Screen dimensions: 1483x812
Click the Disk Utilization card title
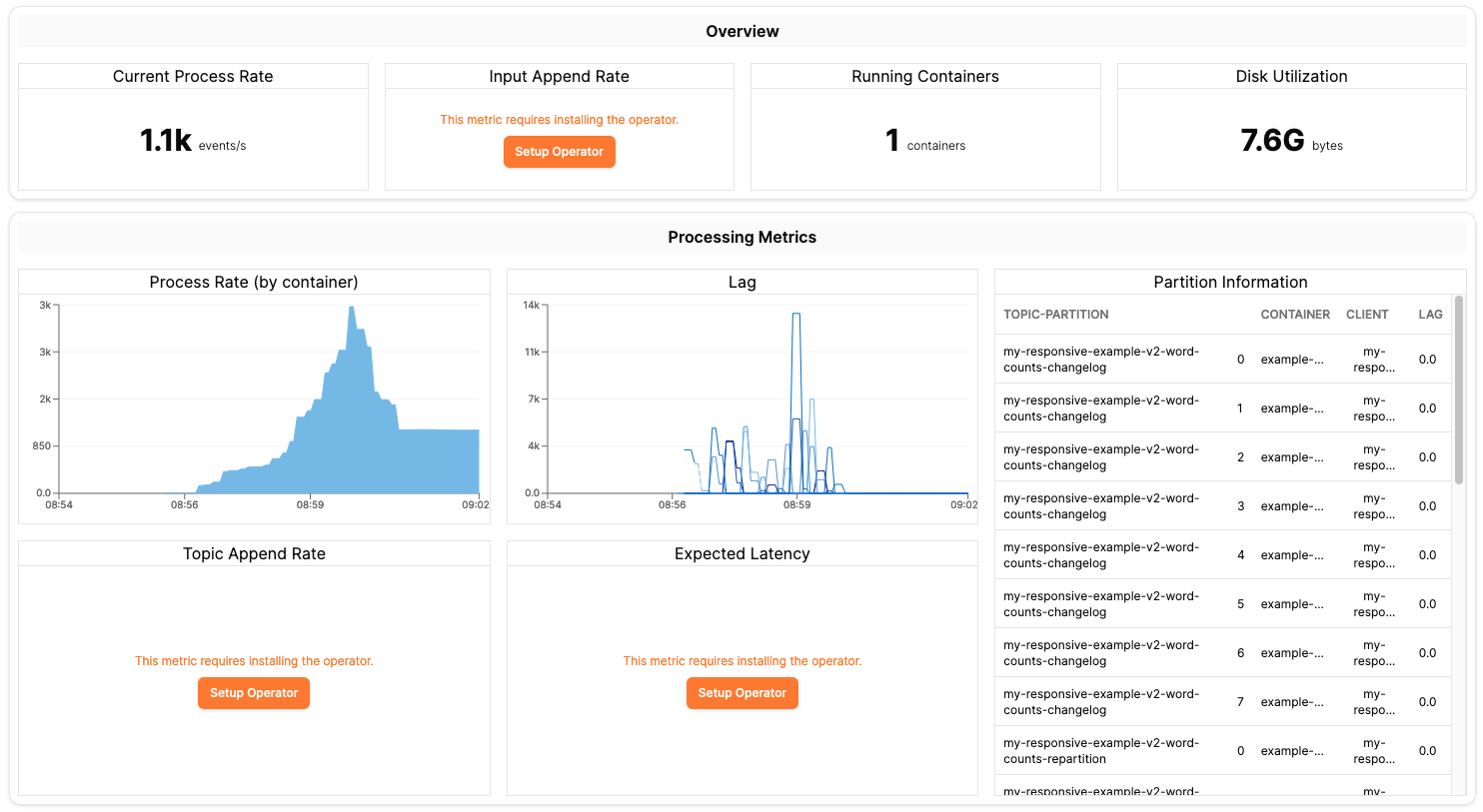(x=1291, y=76)
